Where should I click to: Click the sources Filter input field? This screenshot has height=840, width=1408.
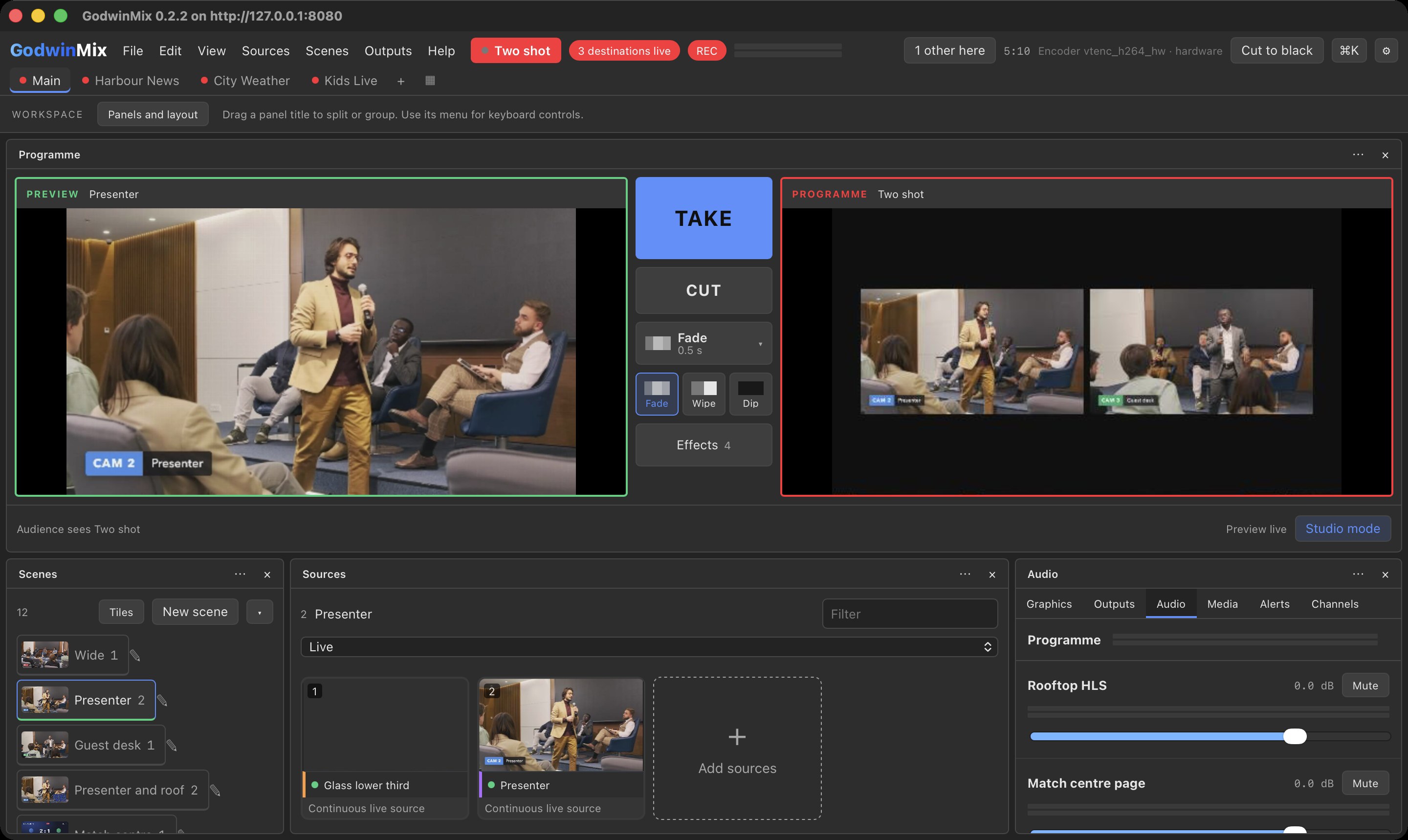pyautogui.click(x=909, y=614)
